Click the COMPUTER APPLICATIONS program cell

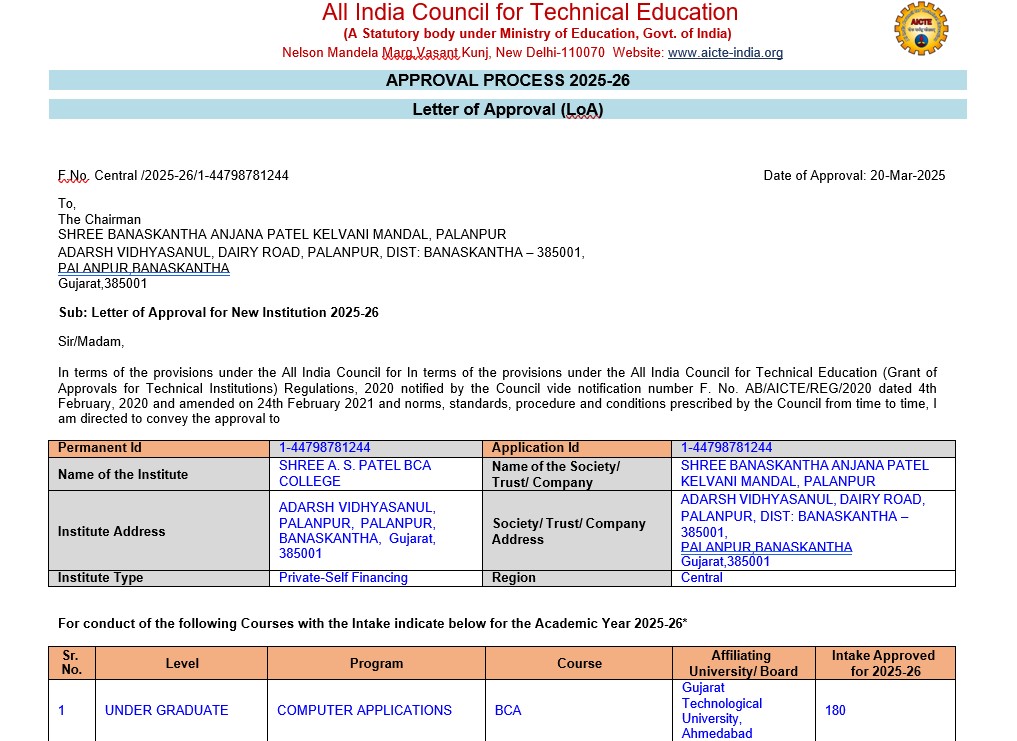(x=364, y=710)
